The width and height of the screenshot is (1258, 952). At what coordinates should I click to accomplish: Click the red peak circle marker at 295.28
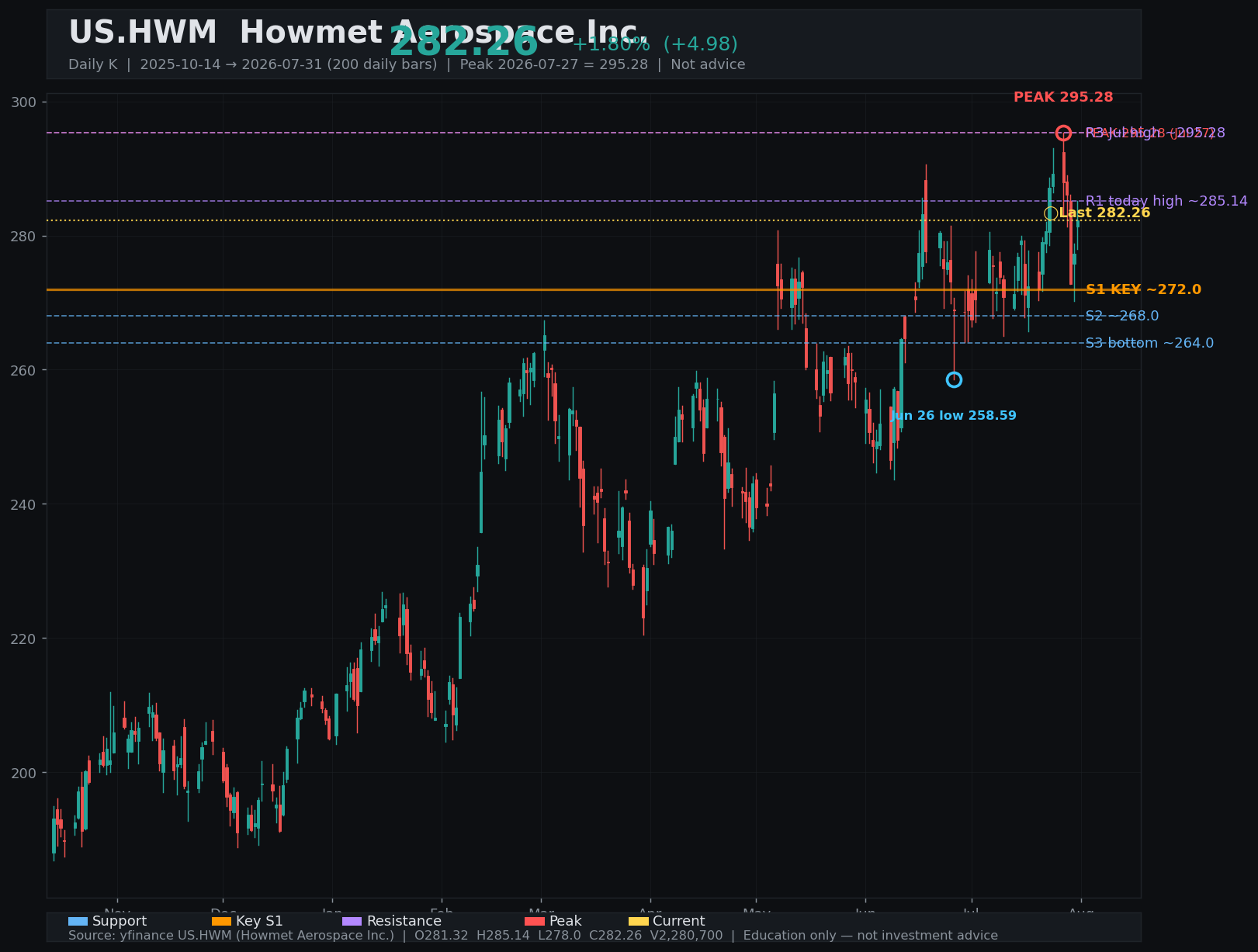click(x=1063, y=133)
